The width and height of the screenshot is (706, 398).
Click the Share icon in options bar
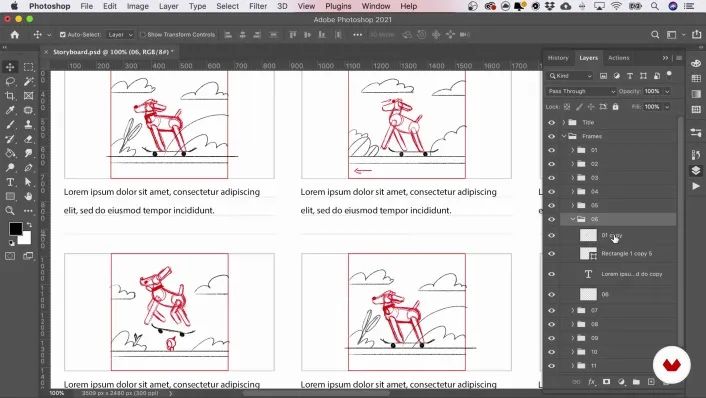coord(697,34)
